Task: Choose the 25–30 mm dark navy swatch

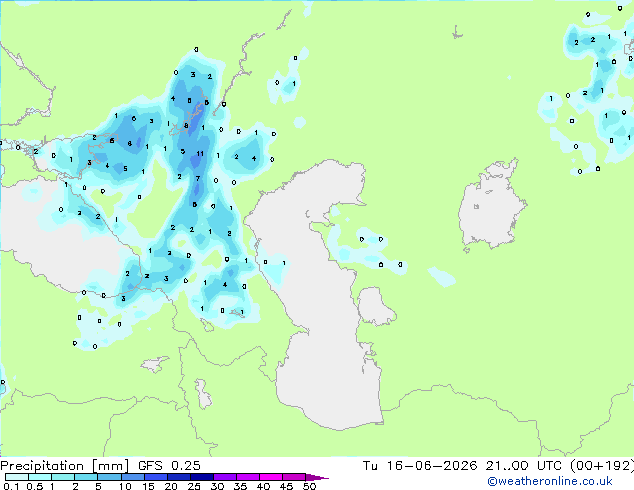Action: (x=202, y=477)
